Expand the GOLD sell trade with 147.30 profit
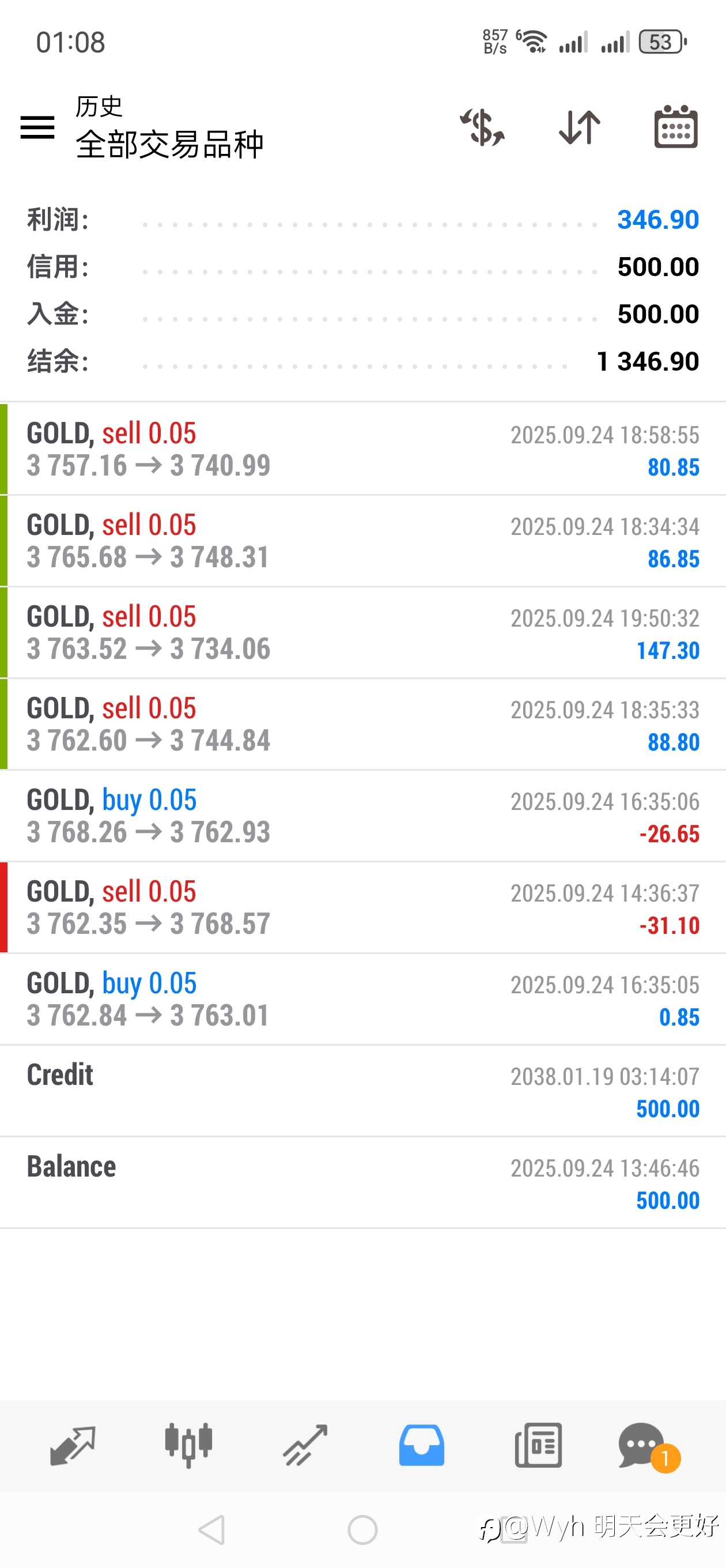This screenshot has width=726, height=1568. [x=362, y=632]
